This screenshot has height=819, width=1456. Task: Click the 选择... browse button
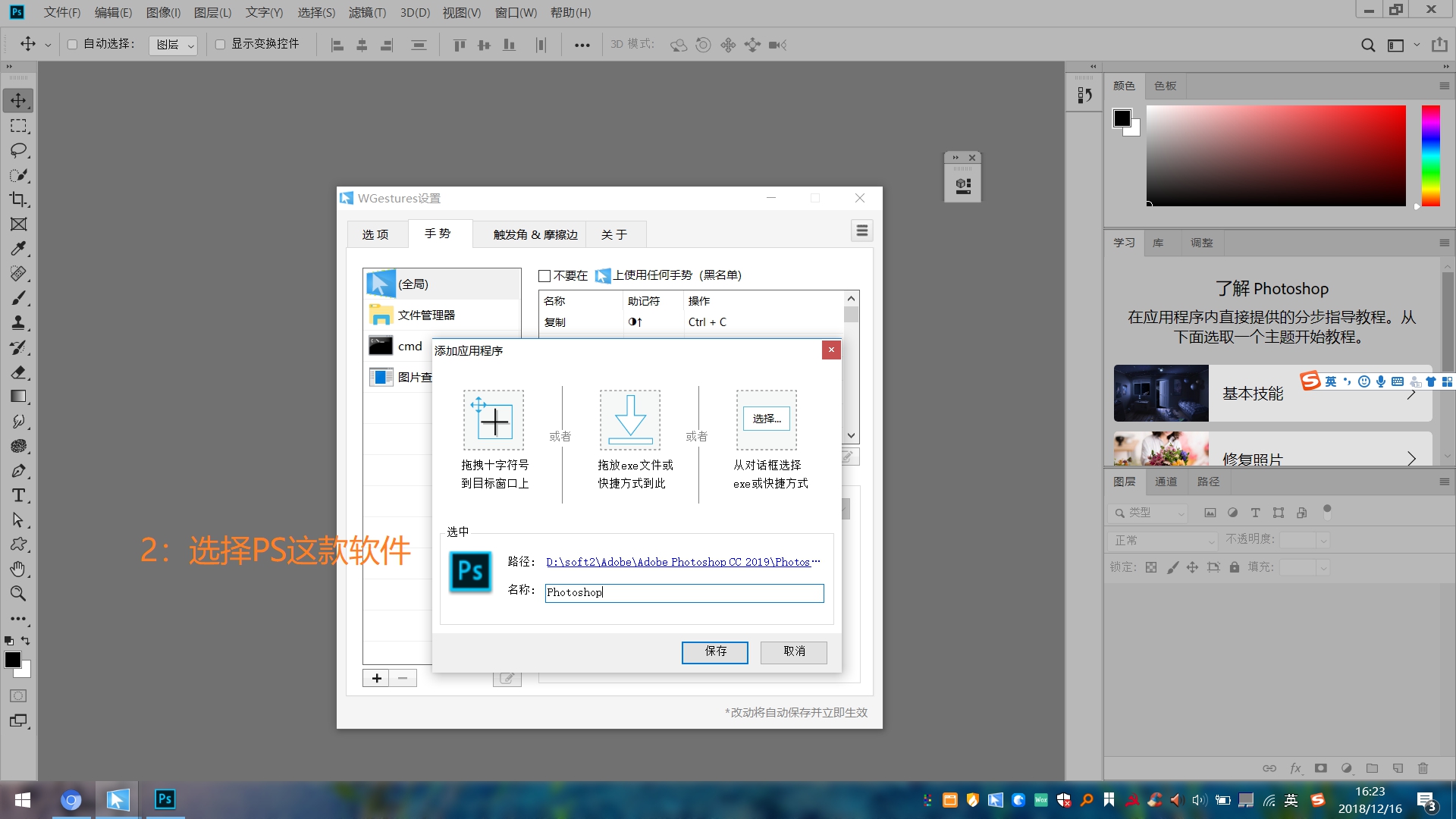[767, 419]
